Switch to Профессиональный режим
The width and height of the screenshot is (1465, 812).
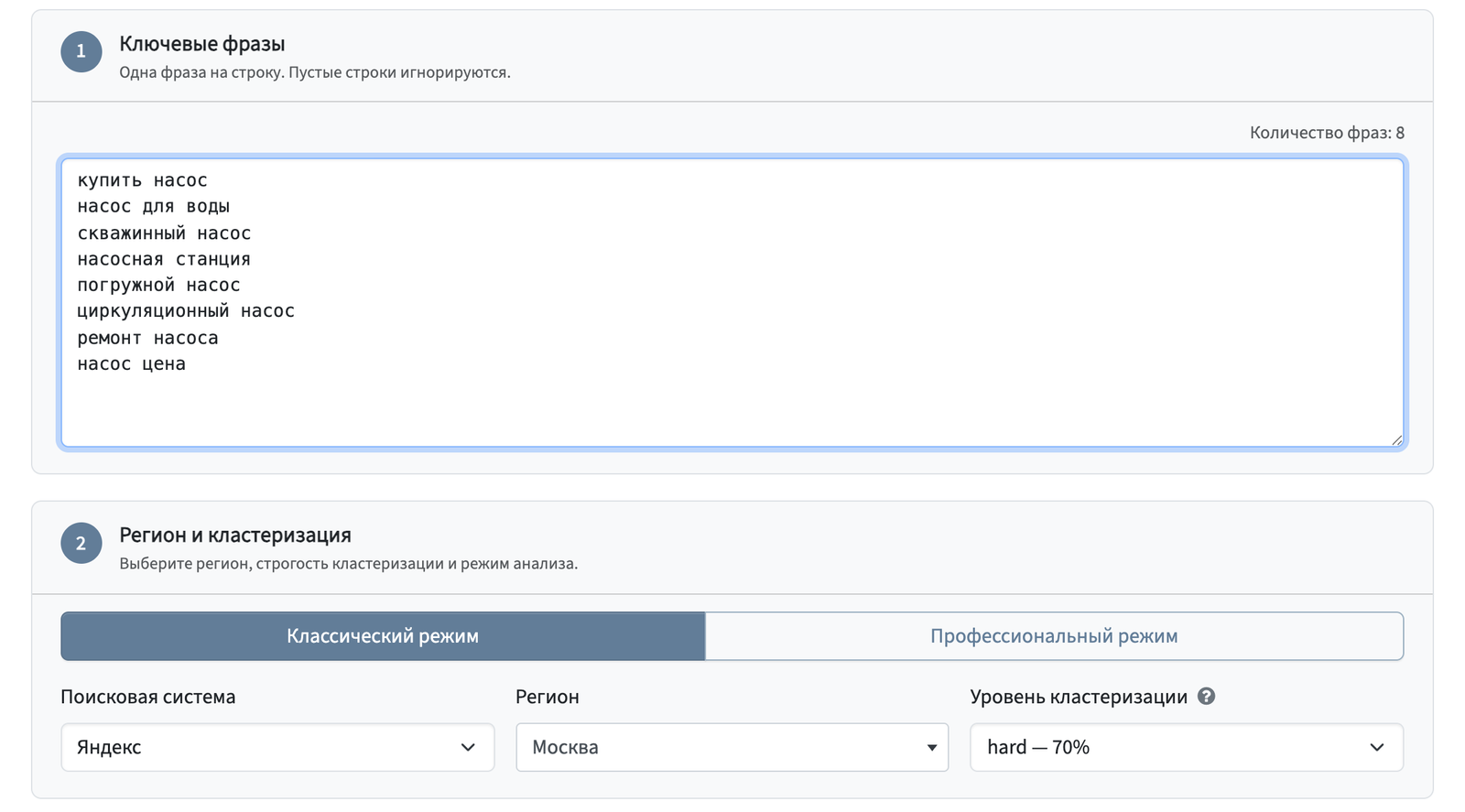point(1054,636)
